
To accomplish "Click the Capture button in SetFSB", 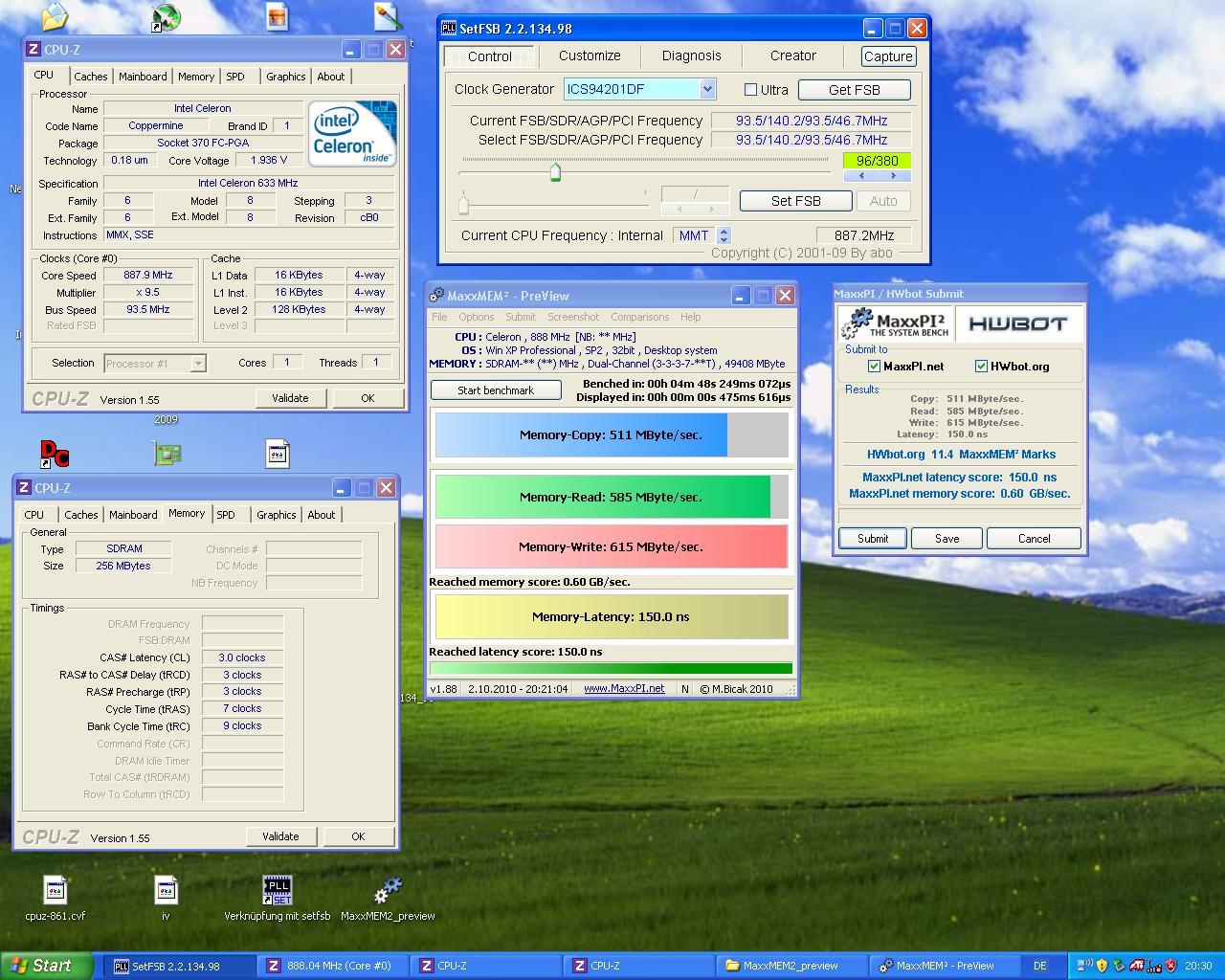I will coord(888,56).
